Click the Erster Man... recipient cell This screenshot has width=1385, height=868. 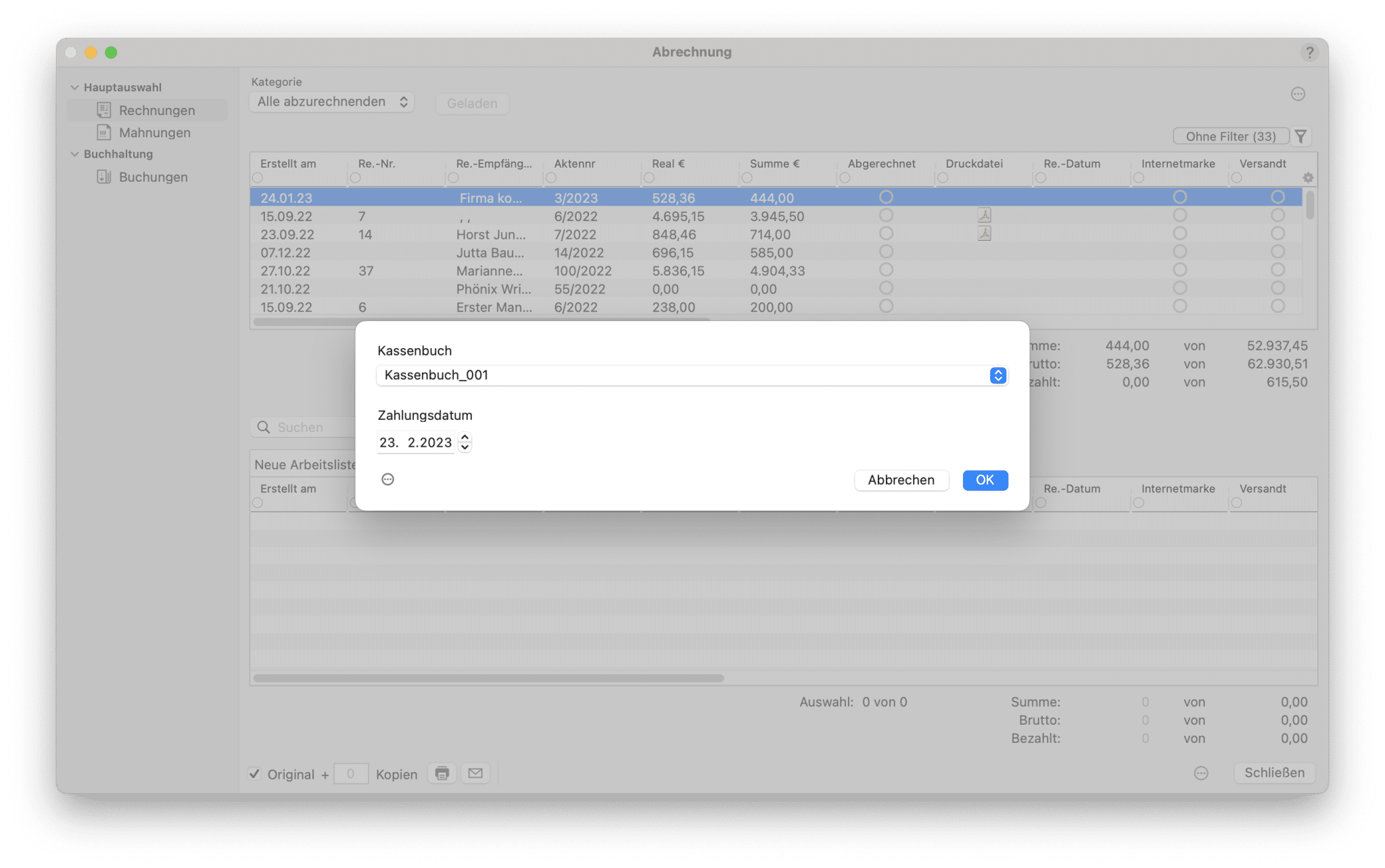tap(494, 307)
